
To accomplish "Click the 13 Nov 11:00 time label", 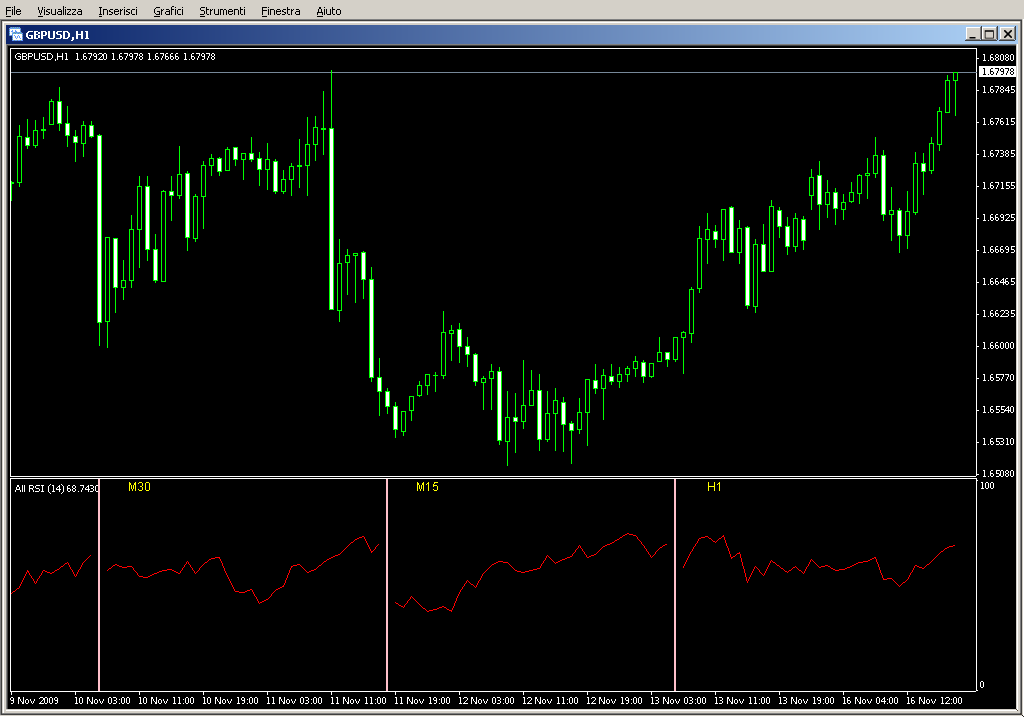I will 742,701.
